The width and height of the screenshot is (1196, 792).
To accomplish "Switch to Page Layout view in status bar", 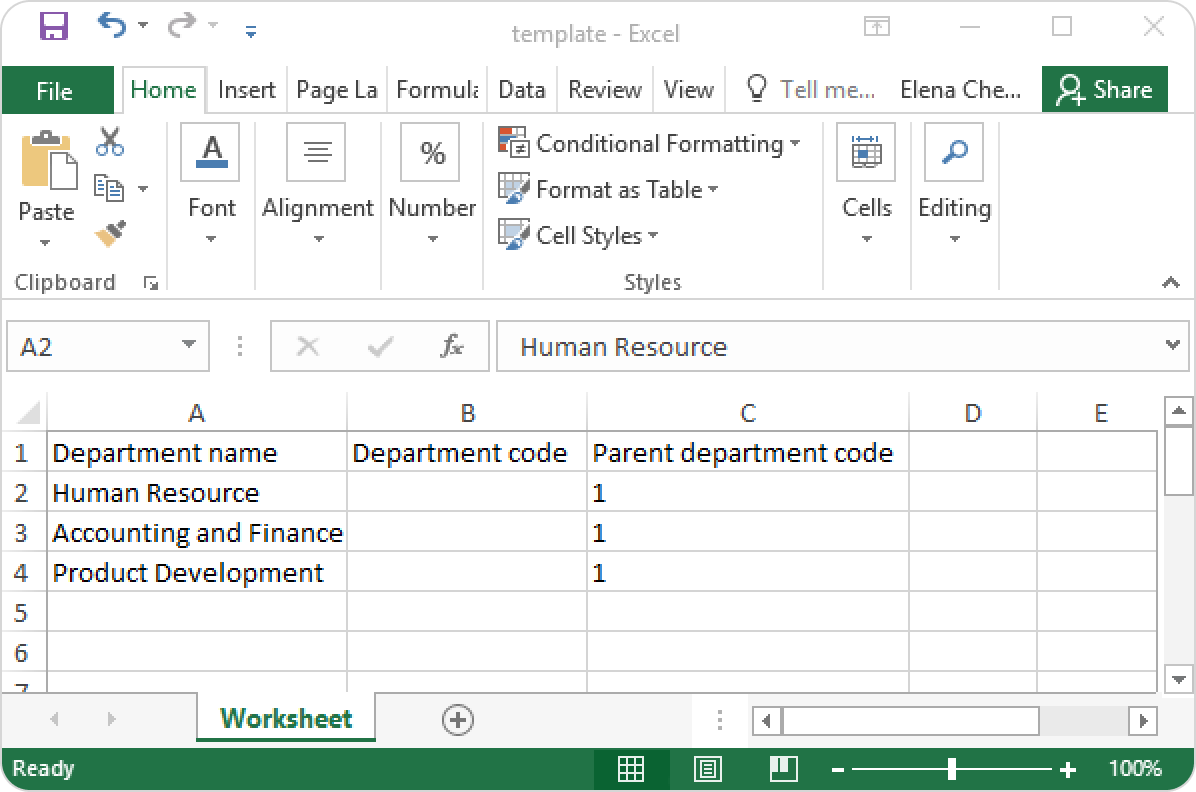I will [708, 769].
